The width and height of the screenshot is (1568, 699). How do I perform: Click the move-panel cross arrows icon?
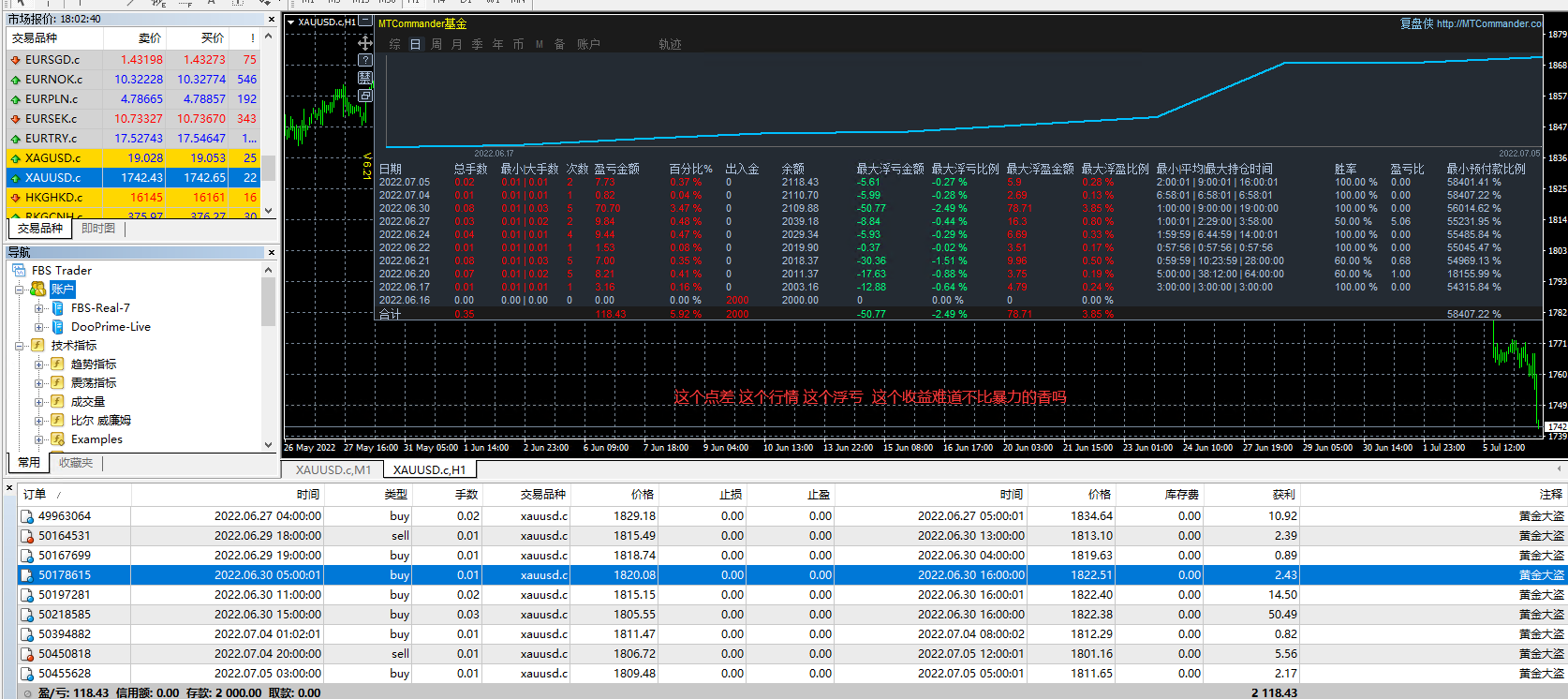pyautogui.click(x=365, y=43)
